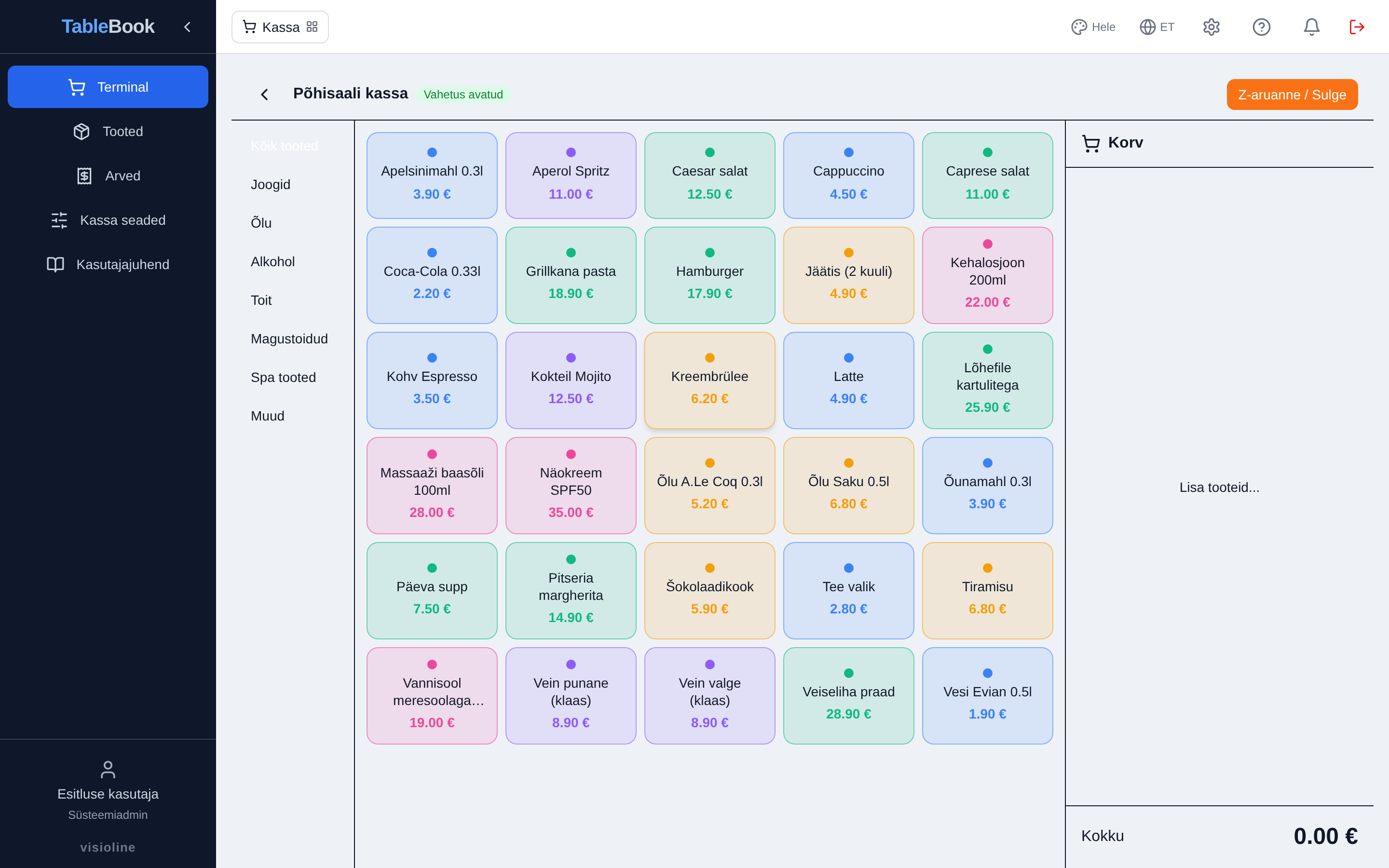
Task: Click the user profile icon
Action: tap(108, 769)
